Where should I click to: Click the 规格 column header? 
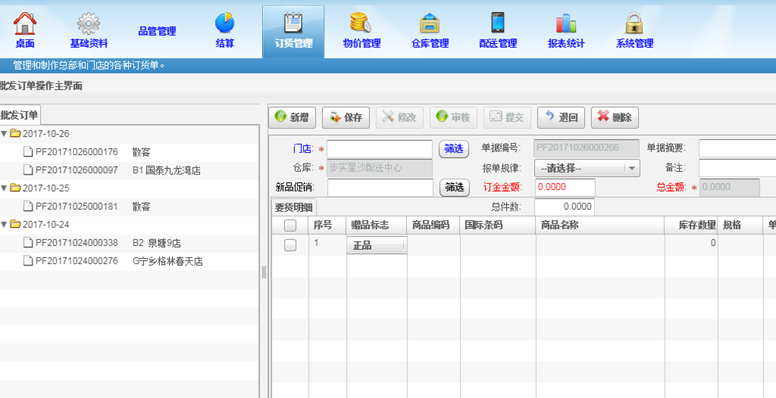coord(740,225)
